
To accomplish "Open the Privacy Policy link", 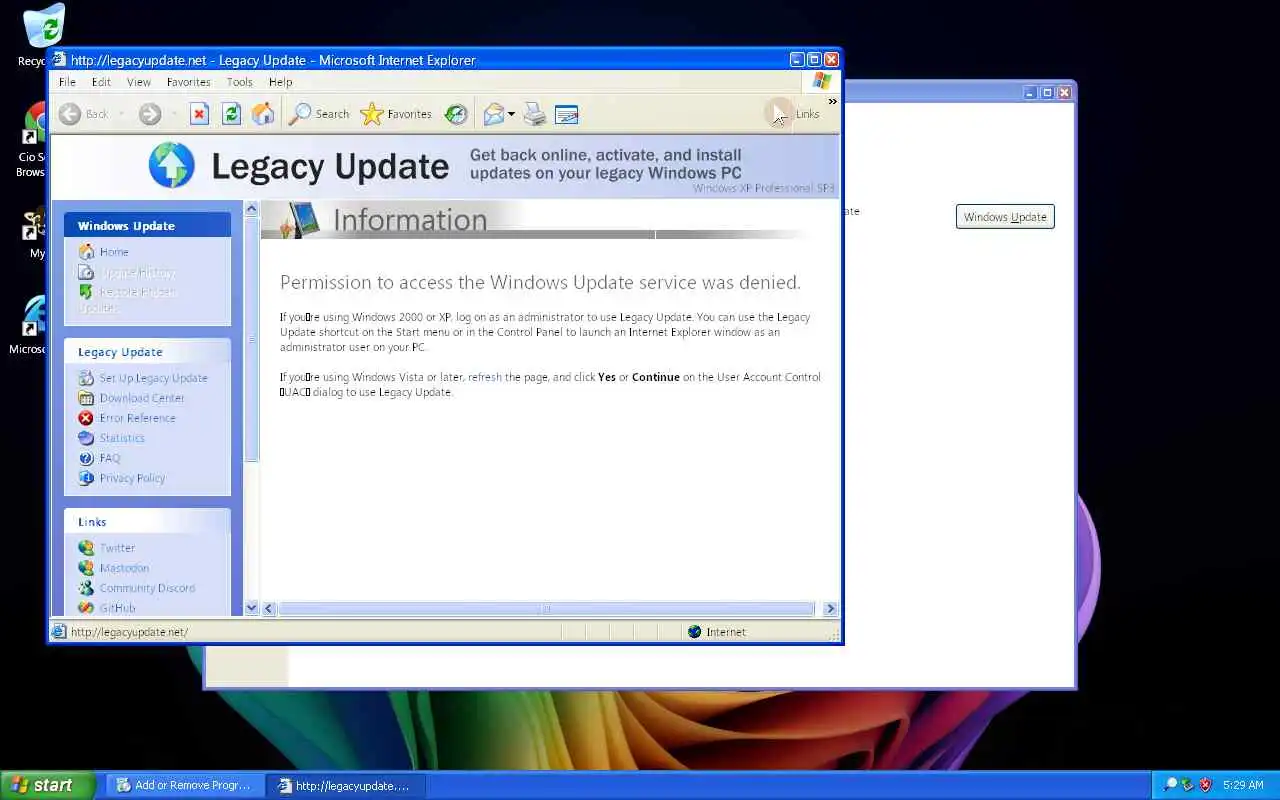I will tap(132, 478).
